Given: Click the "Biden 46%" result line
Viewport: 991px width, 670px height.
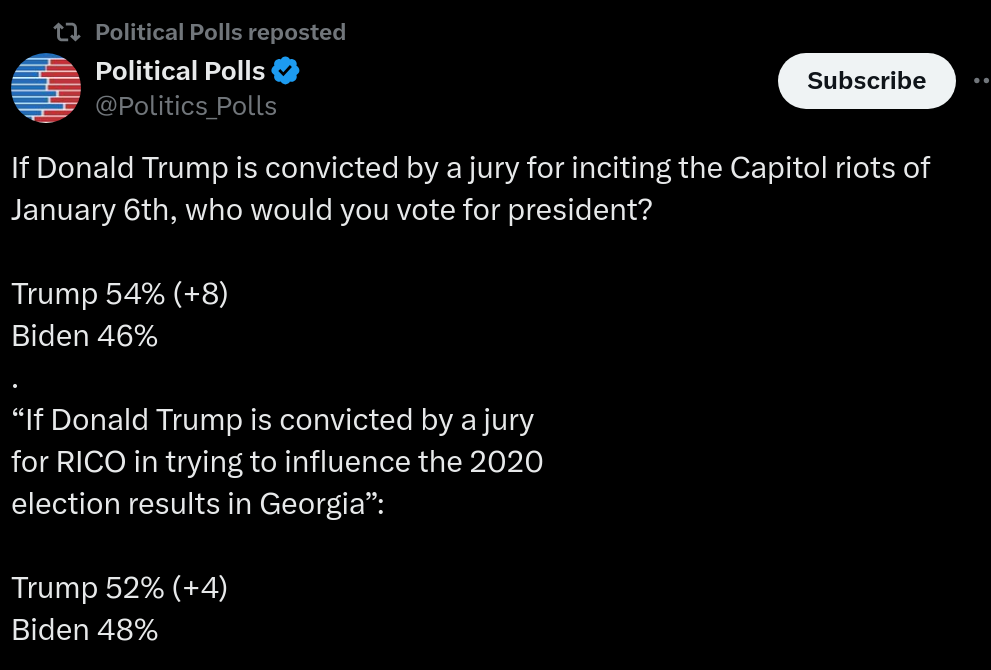Looking at the screenshot, I should (x=85, y=336).
